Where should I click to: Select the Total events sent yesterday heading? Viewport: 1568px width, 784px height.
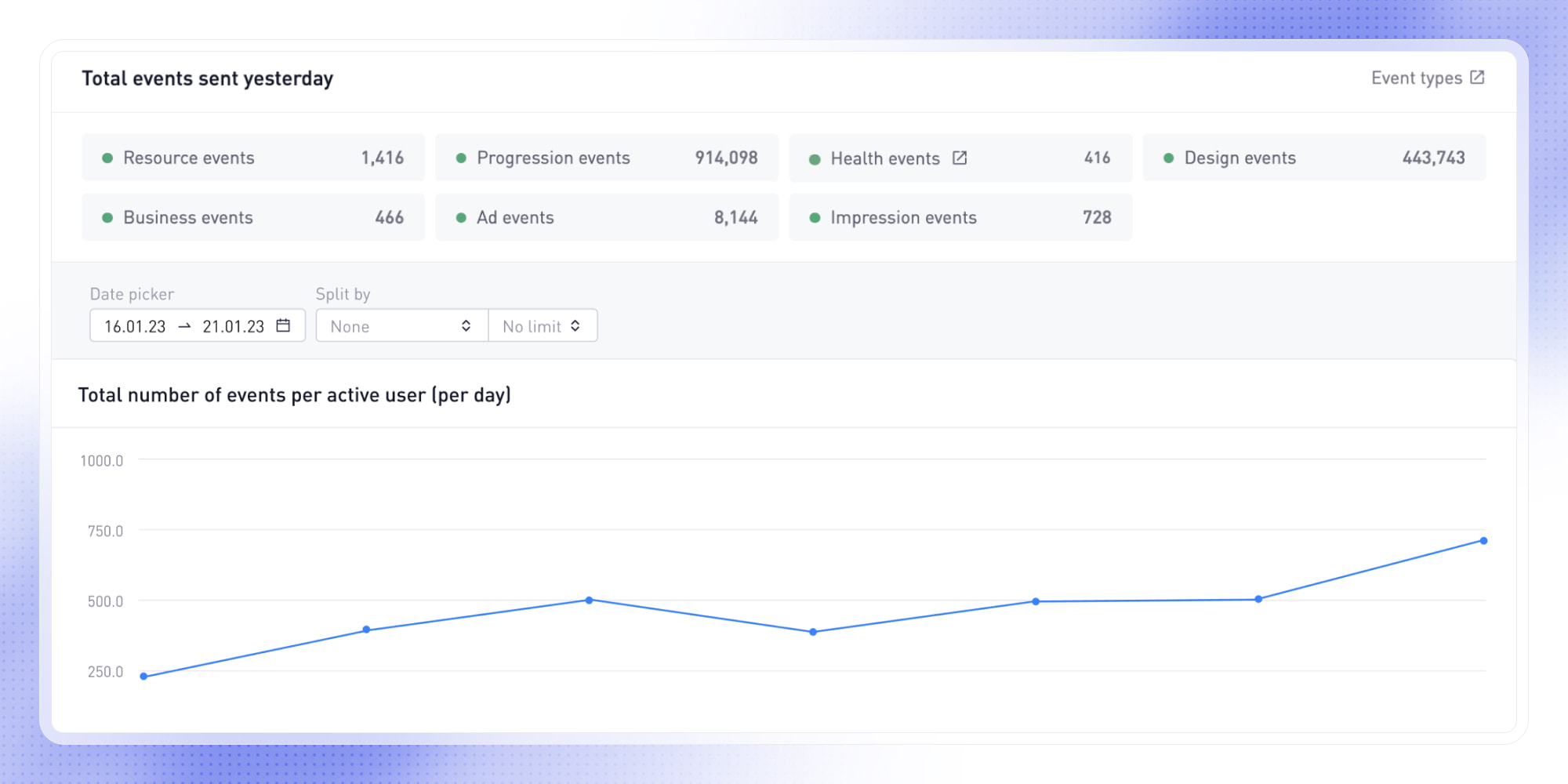(x=208, y=78)
